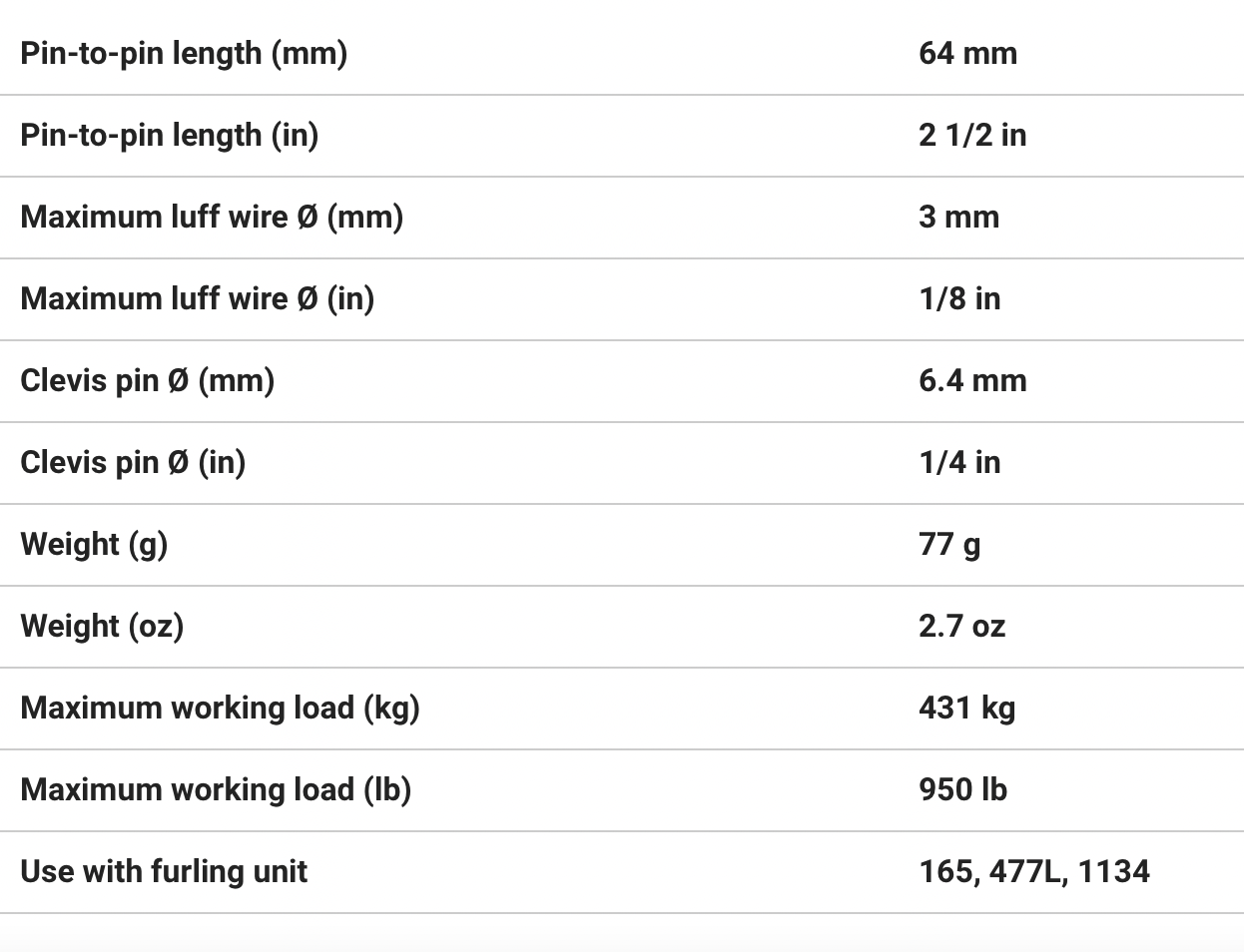
Task: Select the 64 mm value
Action: [967, 53]
